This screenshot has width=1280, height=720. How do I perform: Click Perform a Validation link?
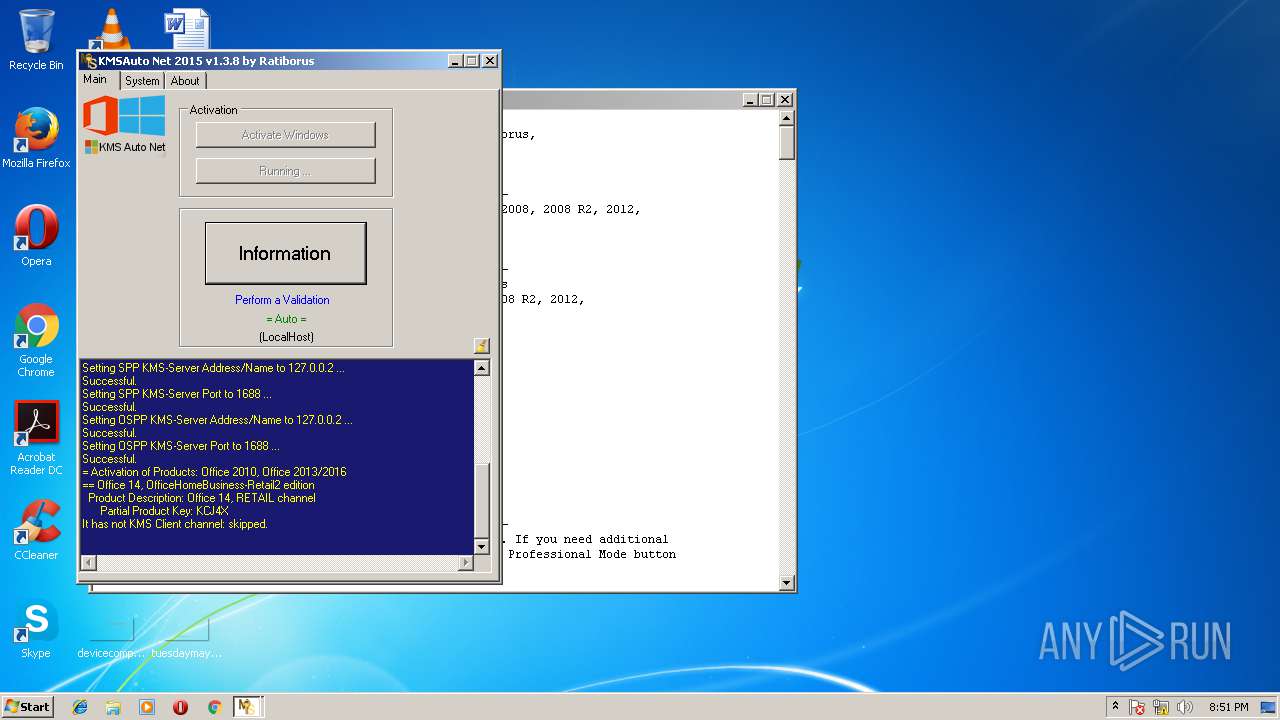(282, 300)
